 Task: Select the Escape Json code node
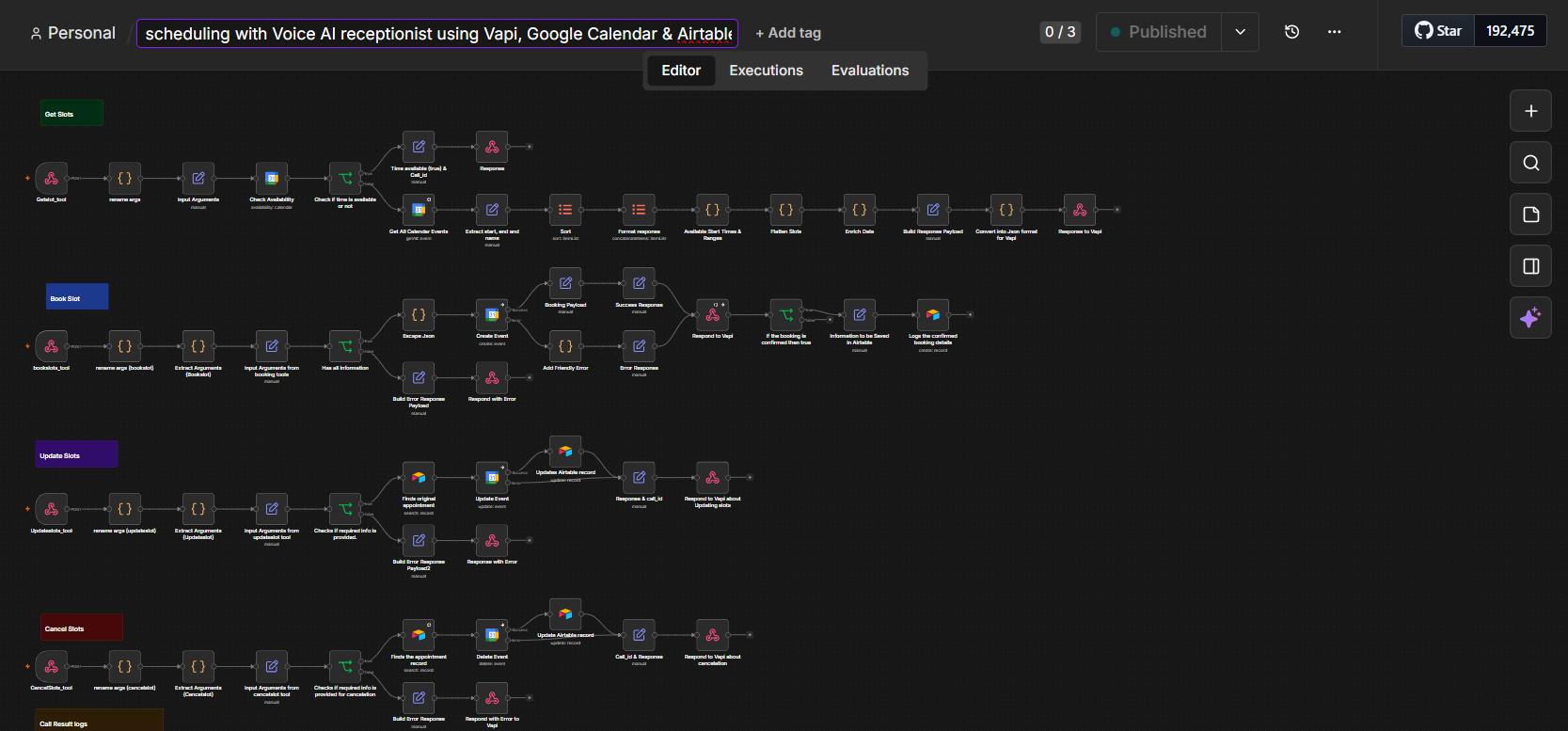click(419, 314)
